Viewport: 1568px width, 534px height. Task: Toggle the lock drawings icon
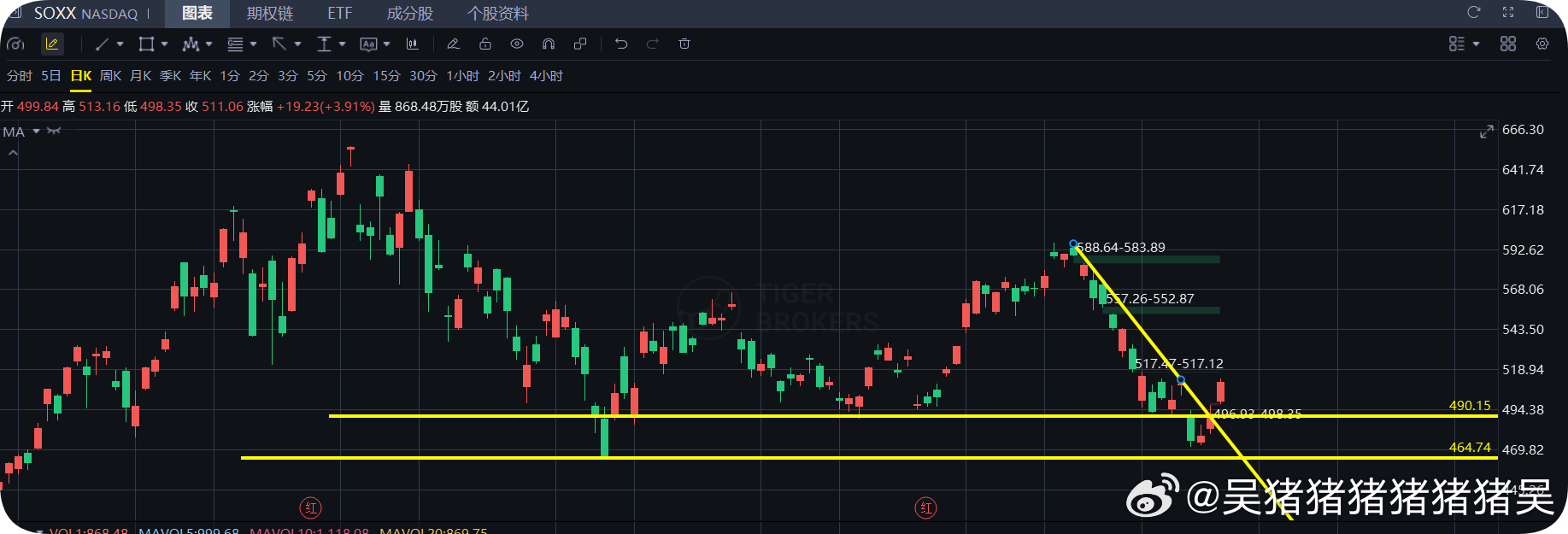pyautogui.click(x=485, y=44)
